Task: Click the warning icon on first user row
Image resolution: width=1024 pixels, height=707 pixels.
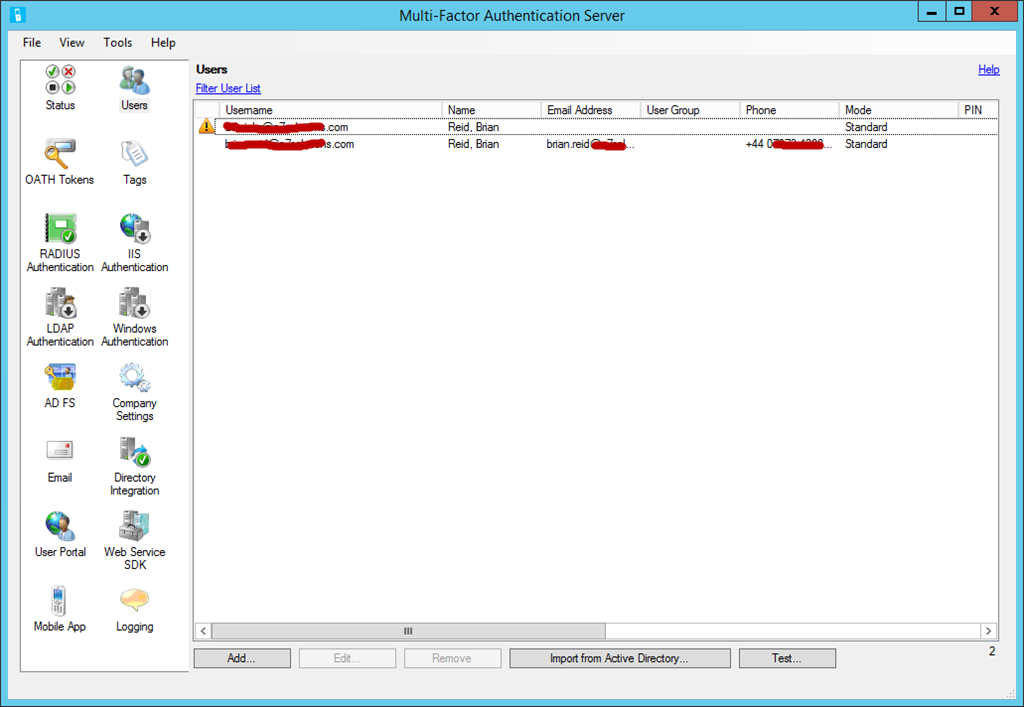Action: (x=206, y=126)
